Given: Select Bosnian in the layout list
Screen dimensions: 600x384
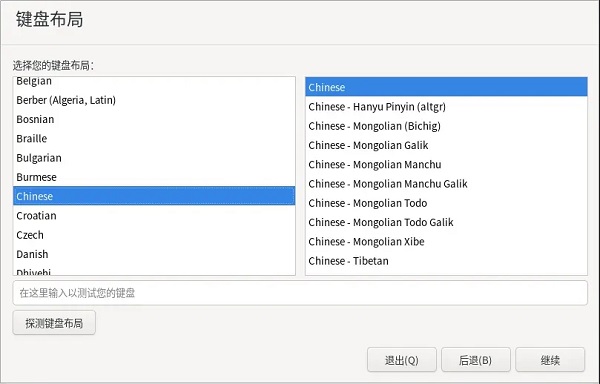Looking at the screenshot, I should tap(154, 119).
